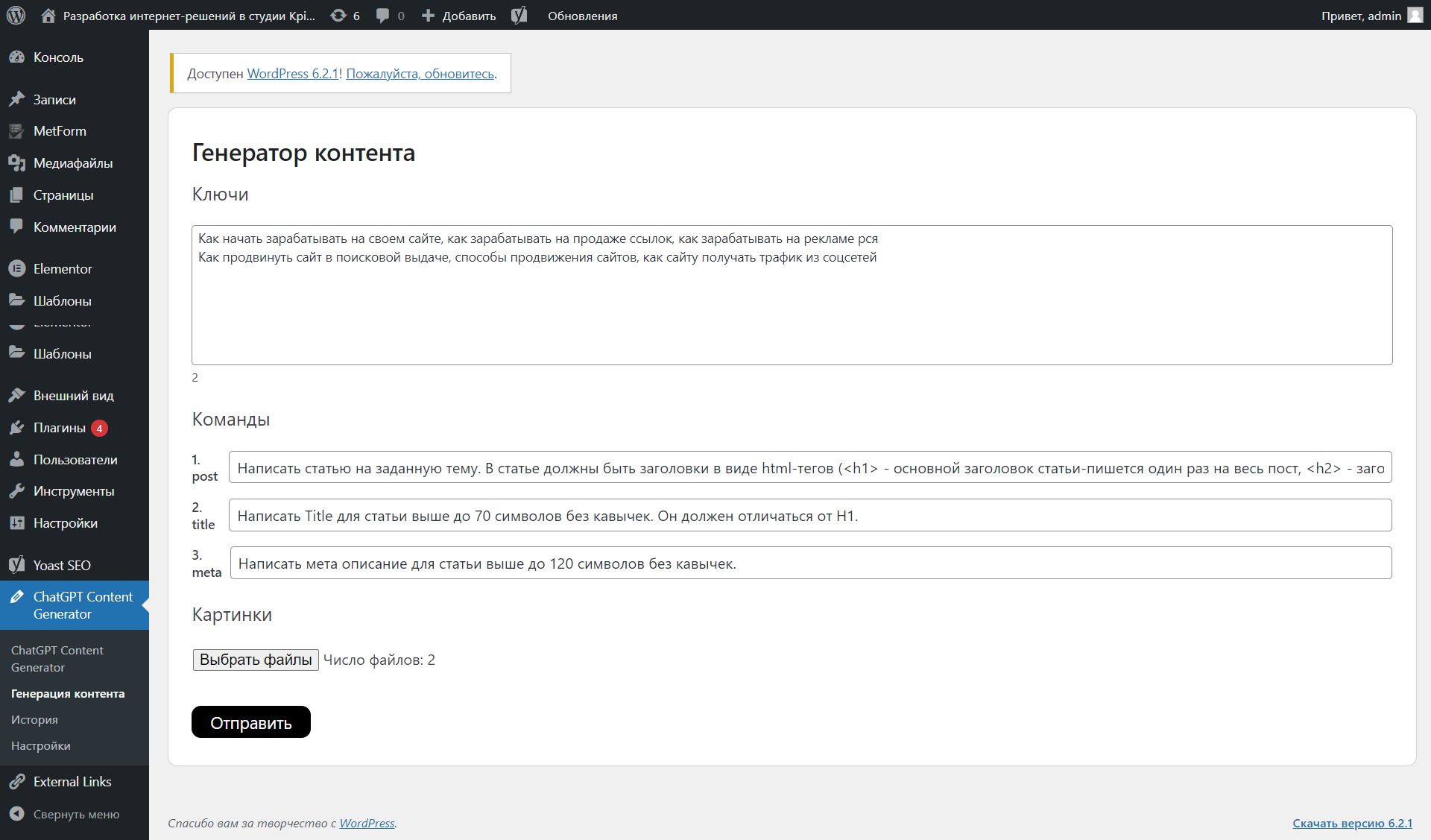Click the Elementor sidebar icon
The image size is (1431, 840).
tap(16, 269)
